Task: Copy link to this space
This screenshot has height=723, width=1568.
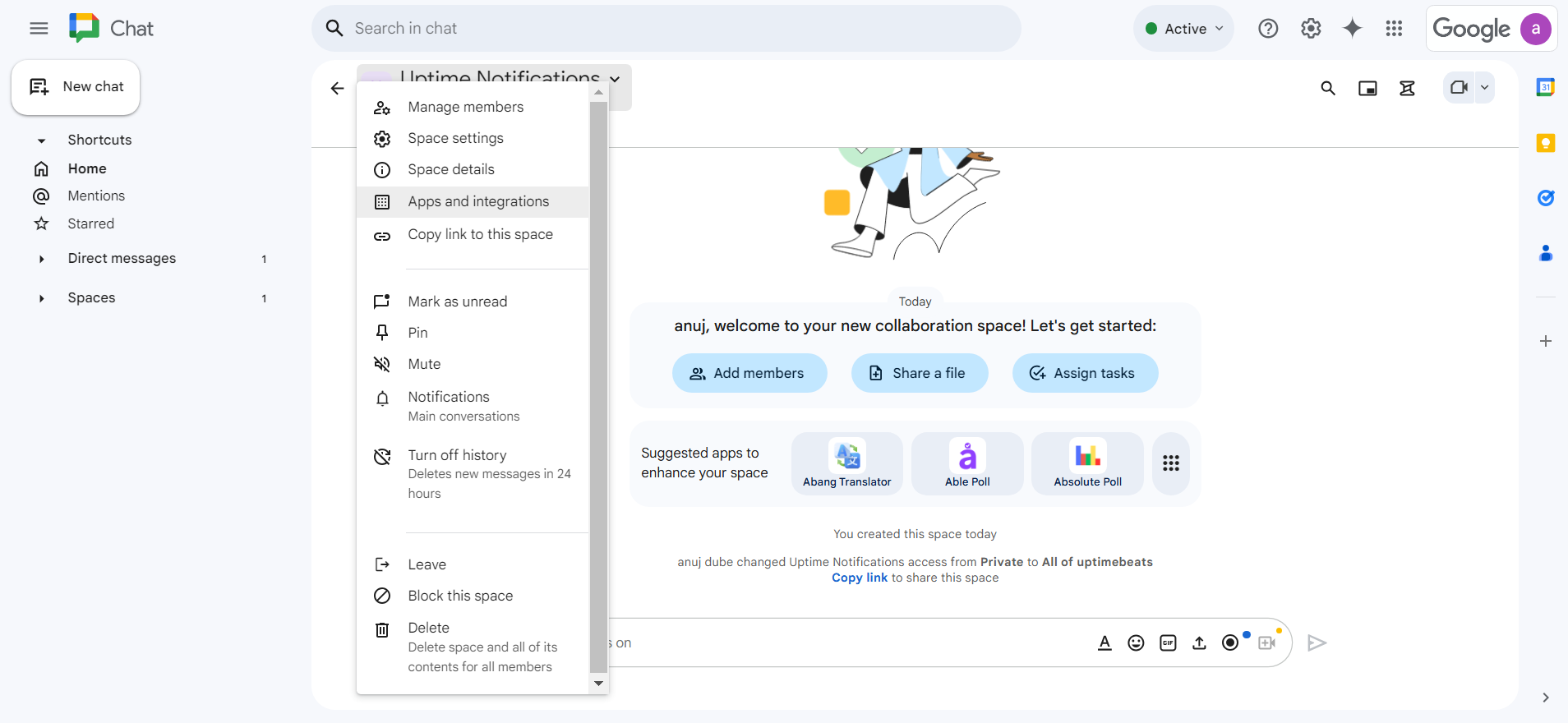Action: pyautogui.click(x=473, y=235)
